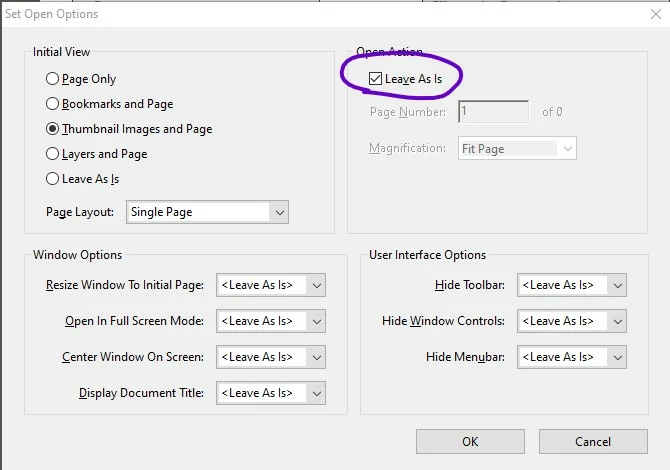Click the User Interface Options heading
Image resolution: width=670 pixels, height=470 pixels.
pyautogui.click(x=427, y=255)
